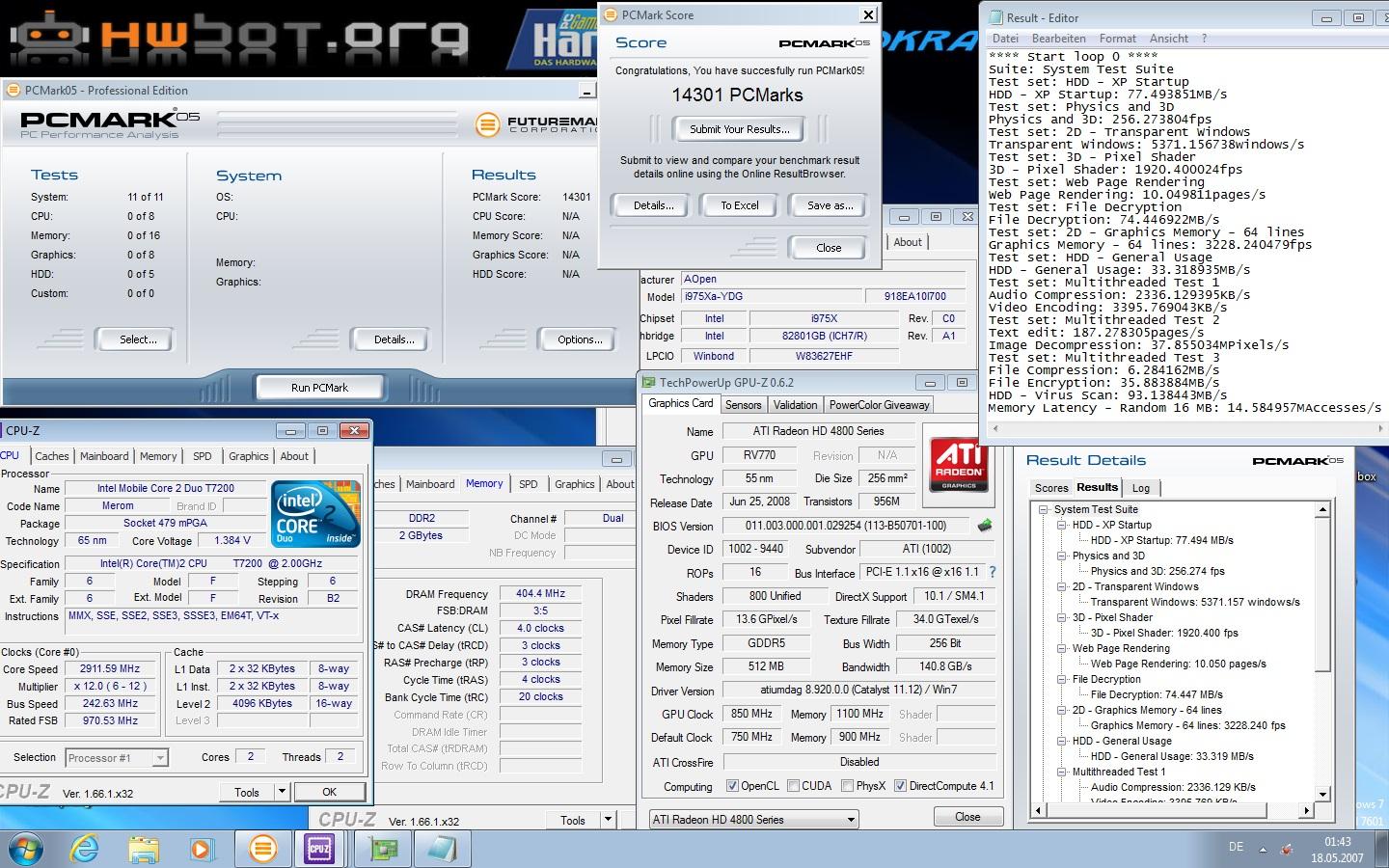Open Windows Media Player taskbar icon

click(202, 849)
